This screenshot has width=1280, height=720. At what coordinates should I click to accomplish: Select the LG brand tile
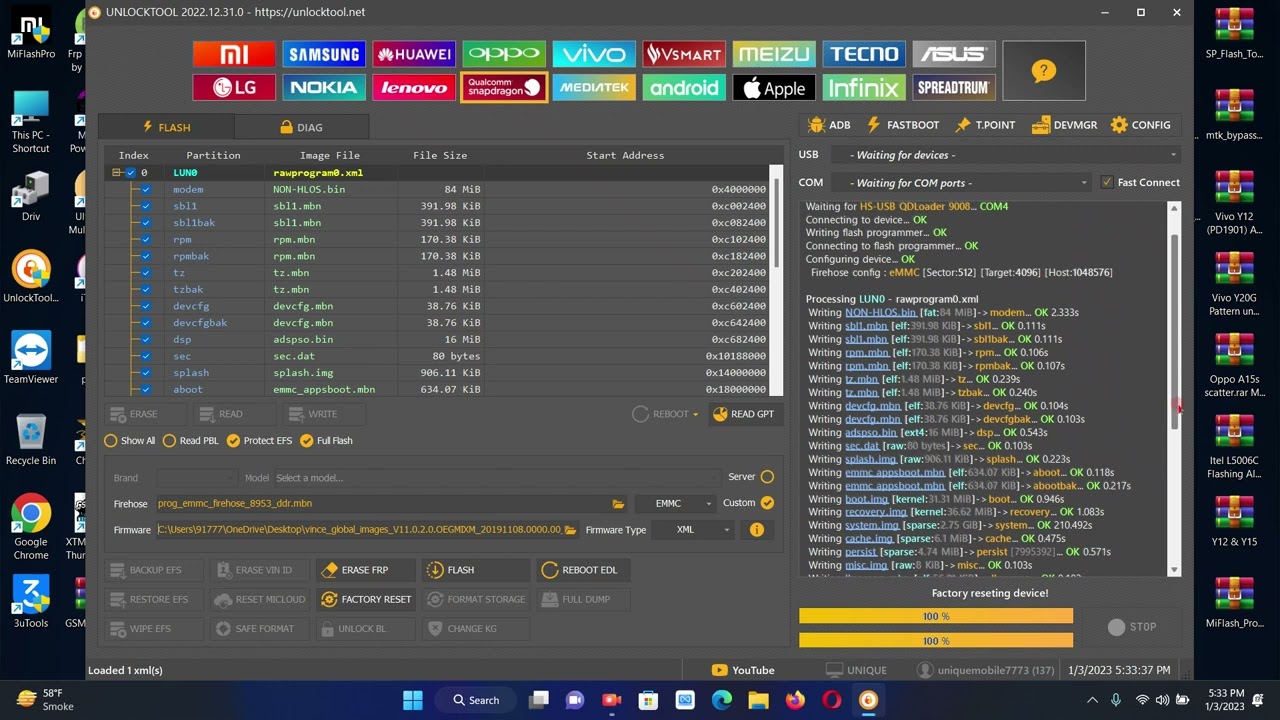234,88
